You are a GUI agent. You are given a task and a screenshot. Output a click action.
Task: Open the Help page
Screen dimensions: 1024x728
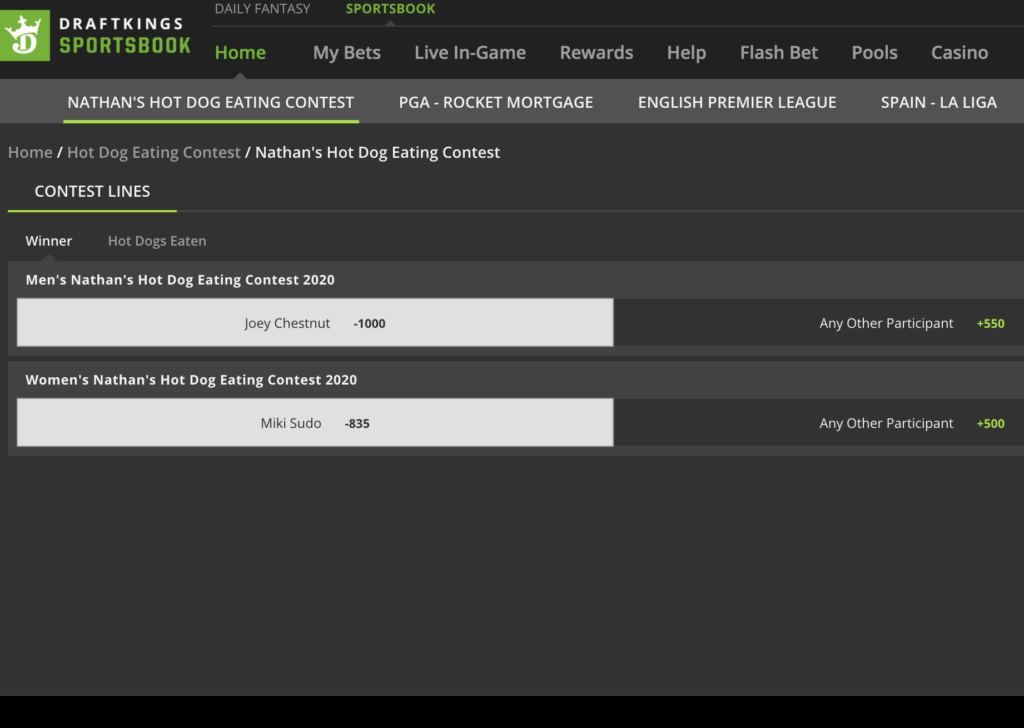686,53
